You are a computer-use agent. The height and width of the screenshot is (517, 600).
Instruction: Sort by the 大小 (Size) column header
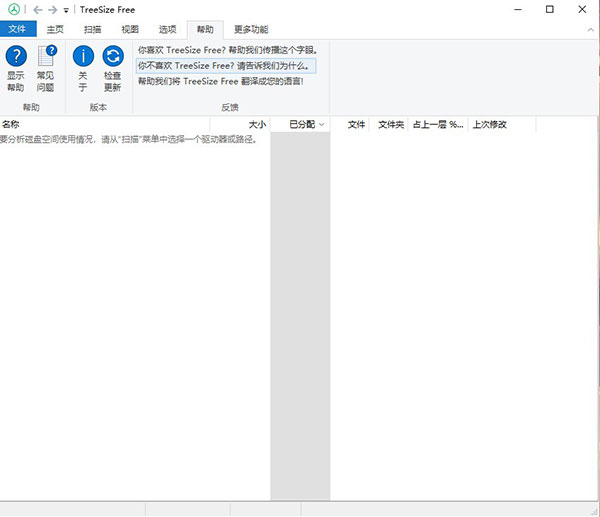(x=240, y=124)
